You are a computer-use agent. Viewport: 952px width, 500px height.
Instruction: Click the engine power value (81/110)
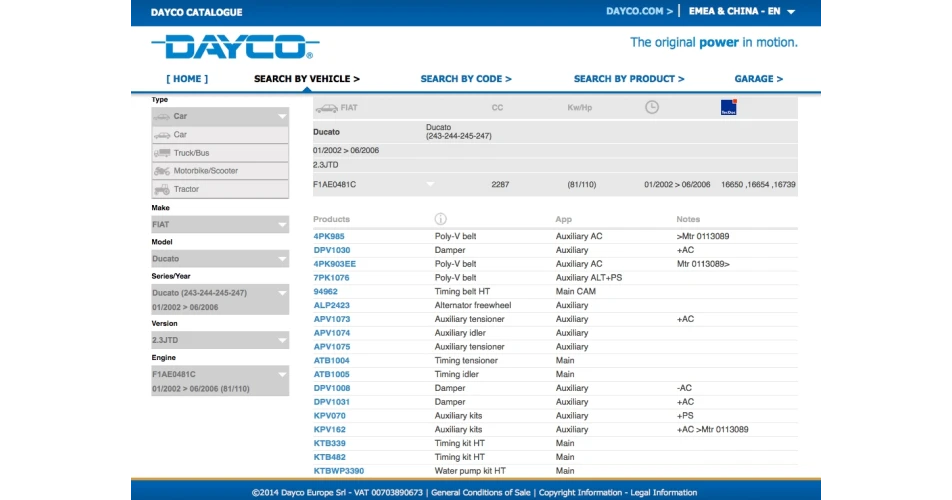tap(582, 184)
